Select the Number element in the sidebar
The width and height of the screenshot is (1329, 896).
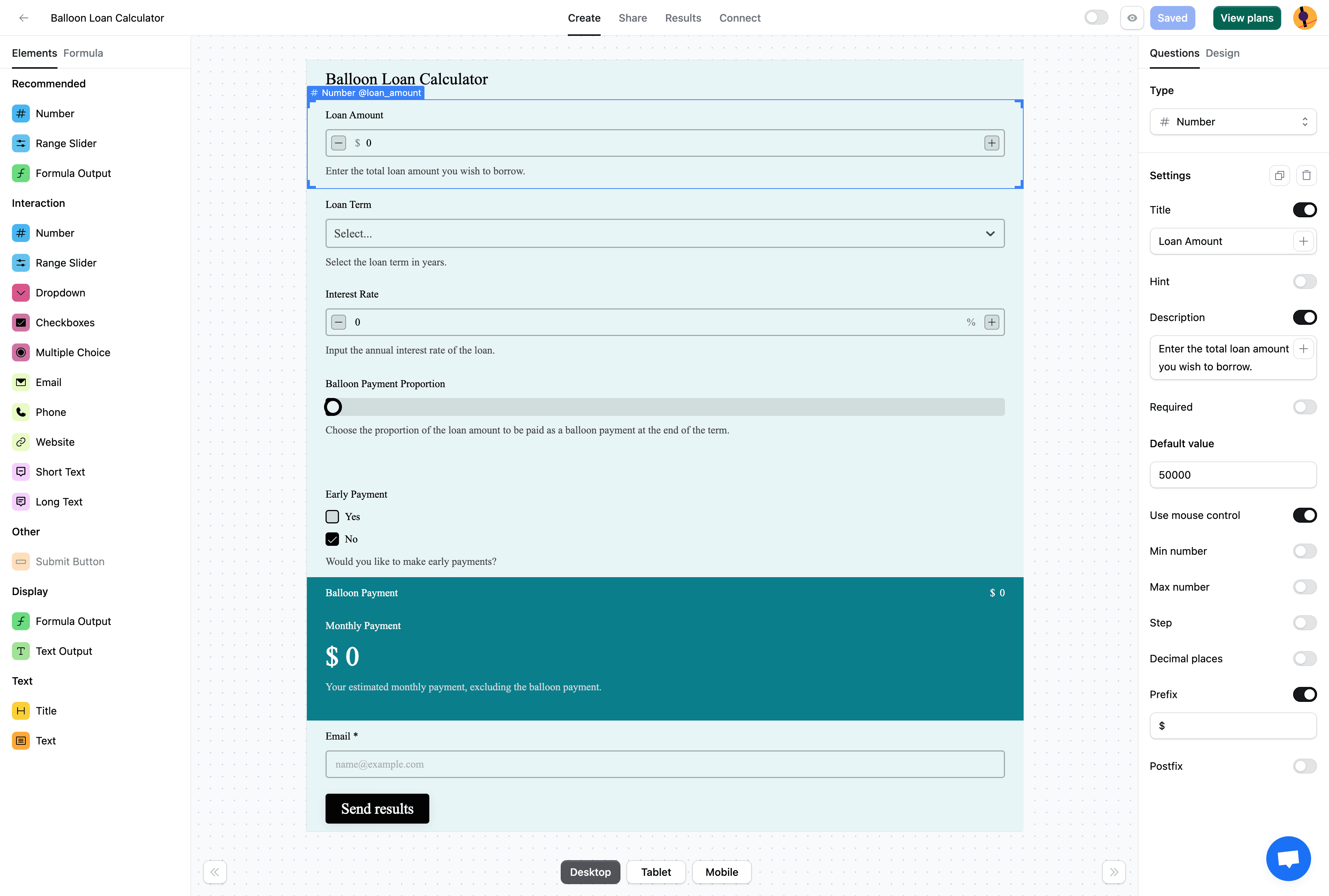55,113
